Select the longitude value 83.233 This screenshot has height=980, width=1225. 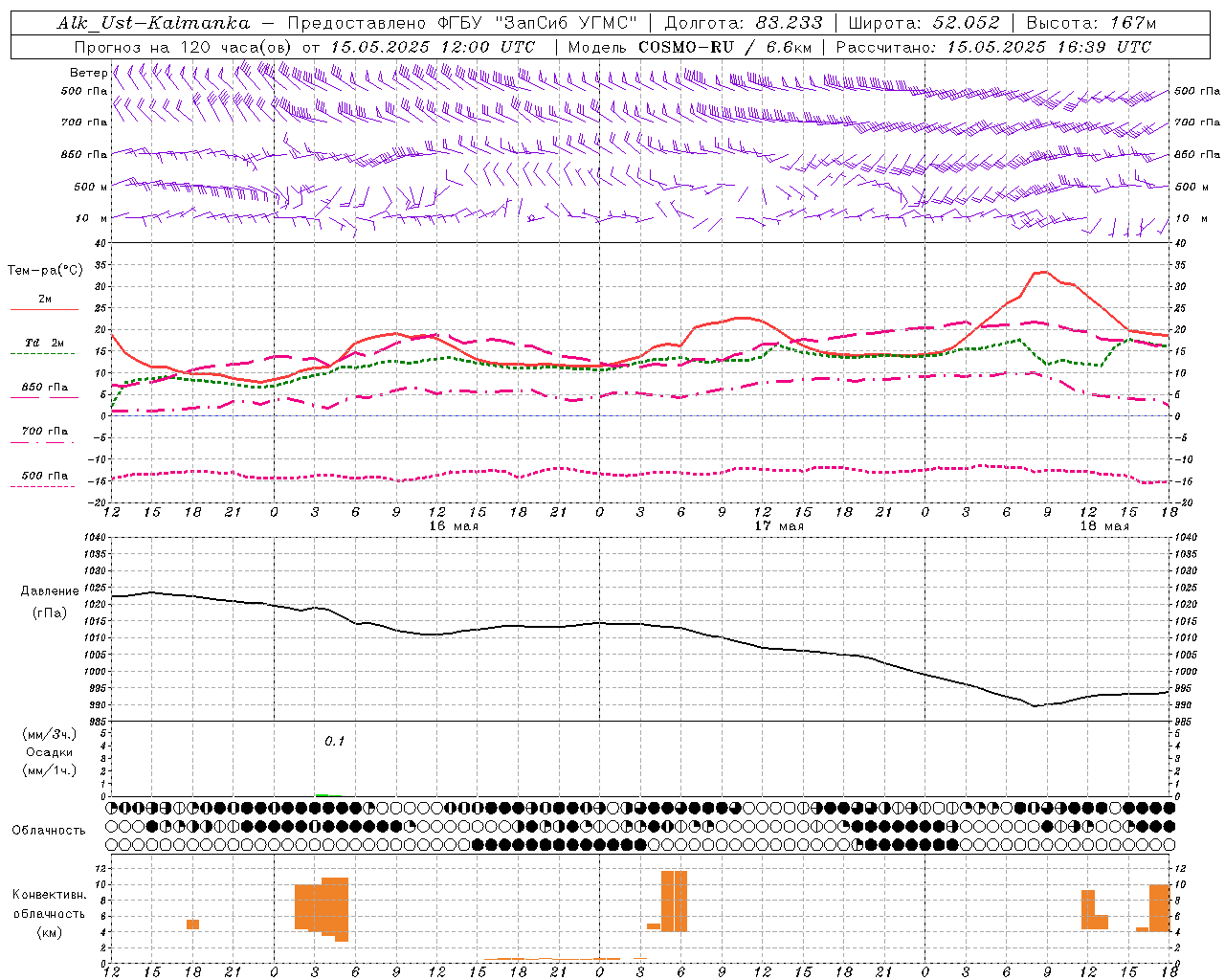(789, 23)
